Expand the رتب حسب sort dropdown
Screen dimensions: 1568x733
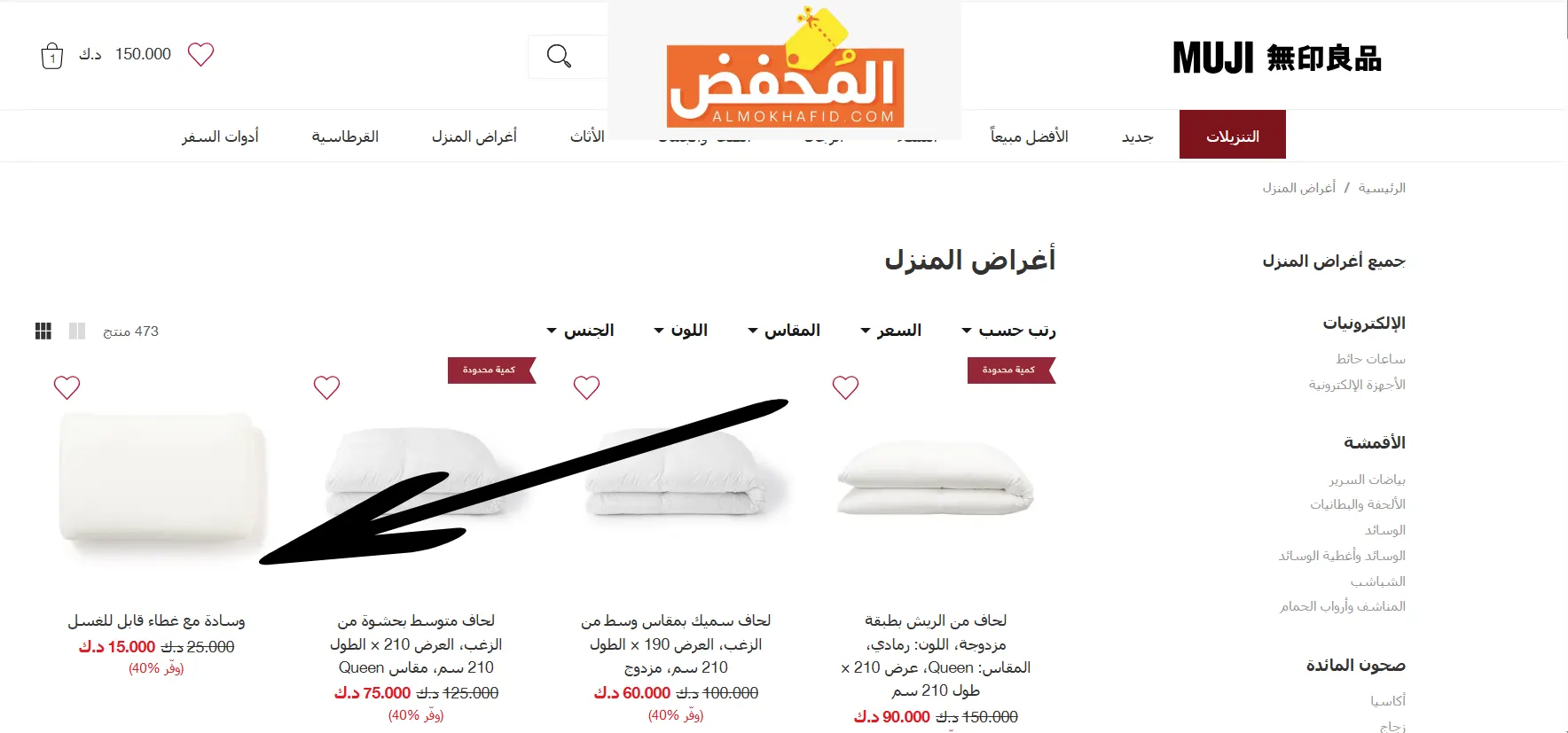pos(1008,331)
